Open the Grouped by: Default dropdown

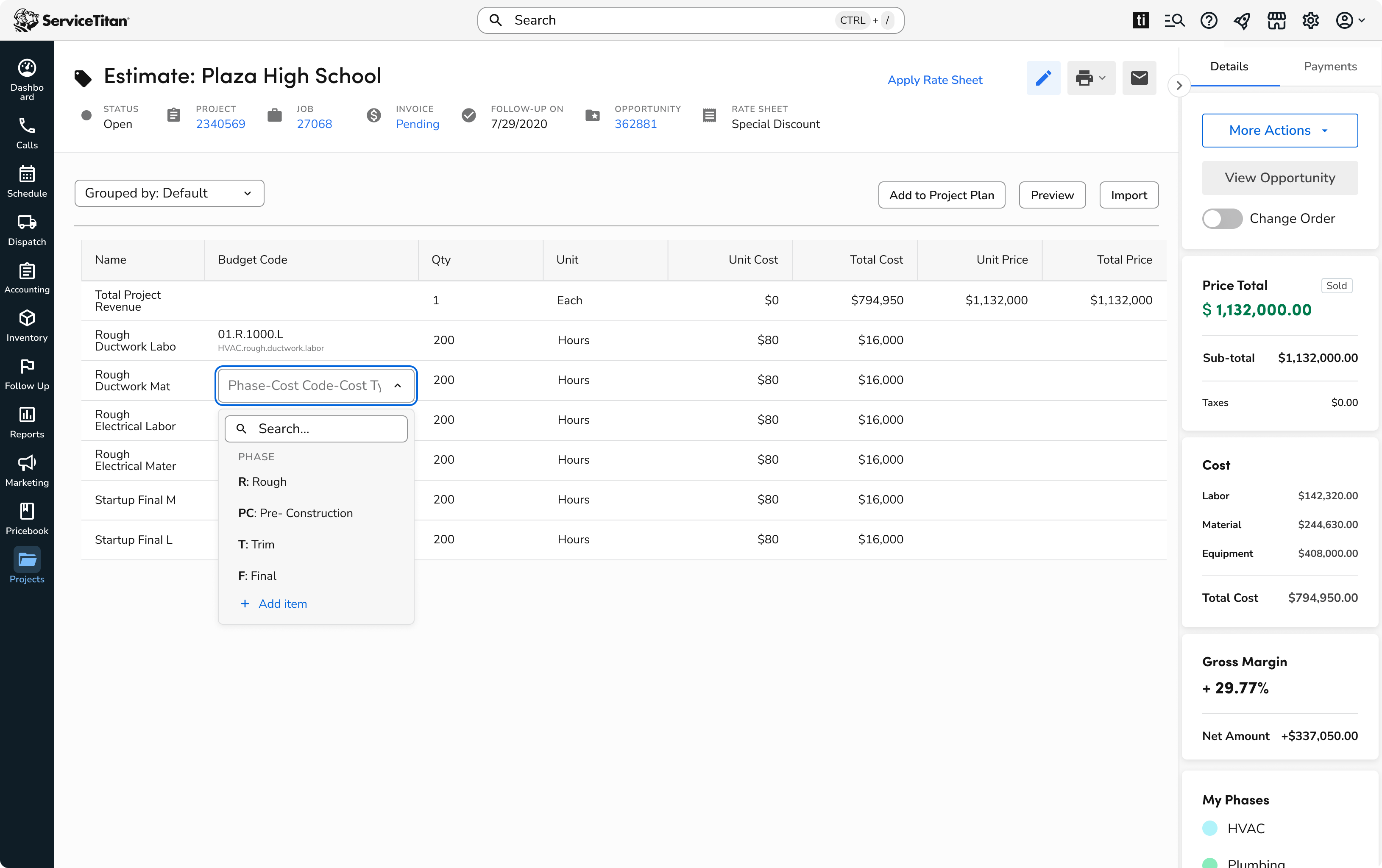tap(169, 193)
